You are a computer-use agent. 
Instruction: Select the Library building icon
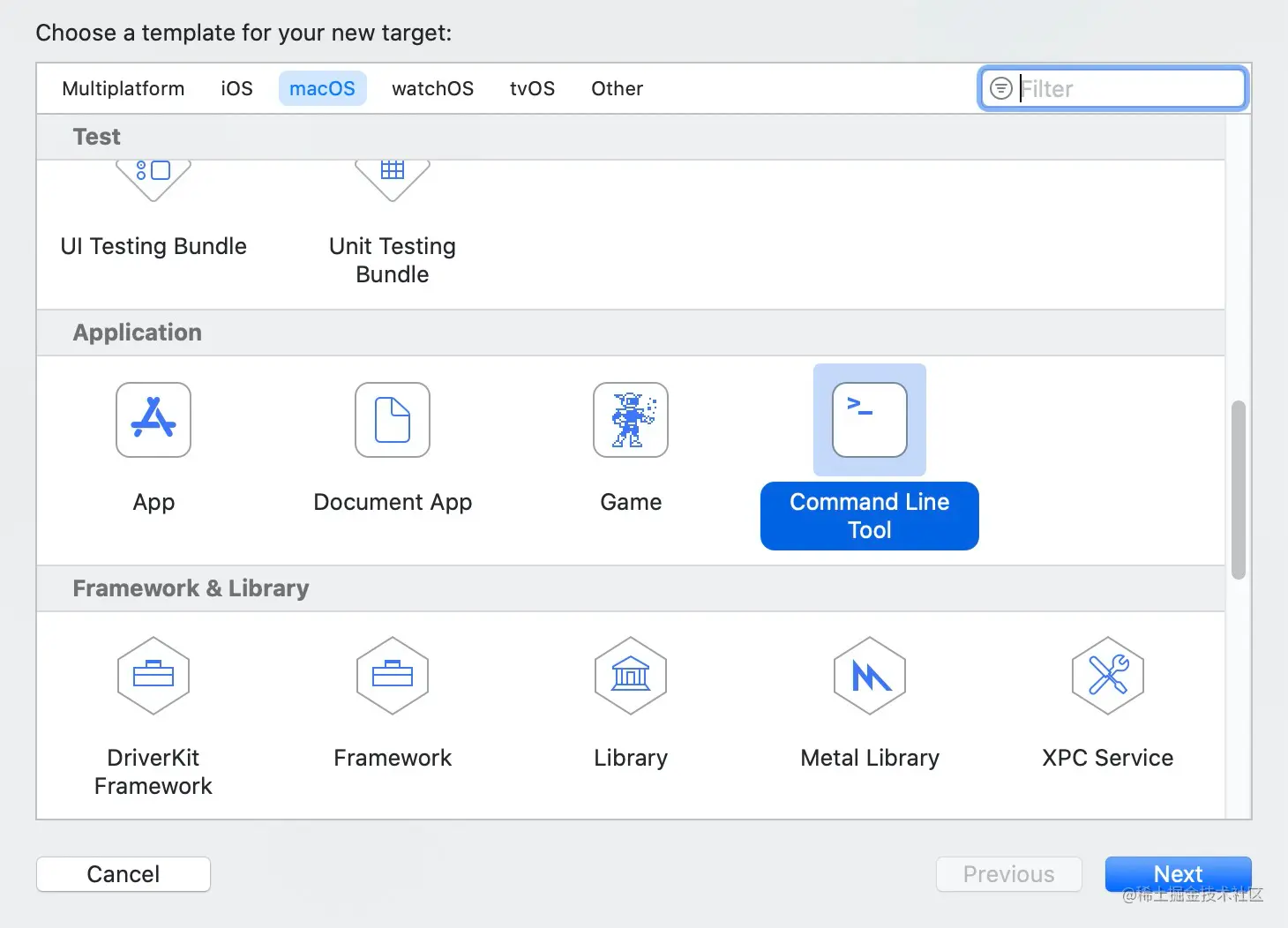click(631, 676)
